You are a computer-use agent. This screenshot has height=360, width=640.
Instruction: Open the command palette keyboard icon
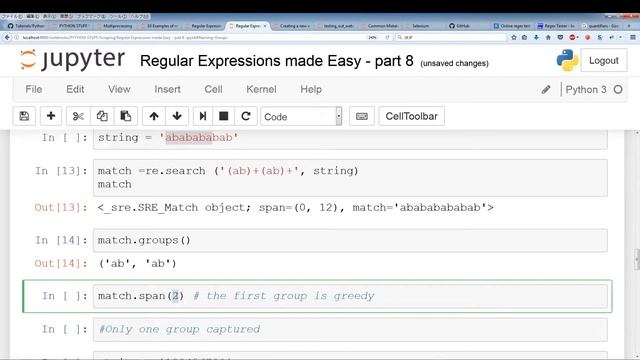(362, 116)
